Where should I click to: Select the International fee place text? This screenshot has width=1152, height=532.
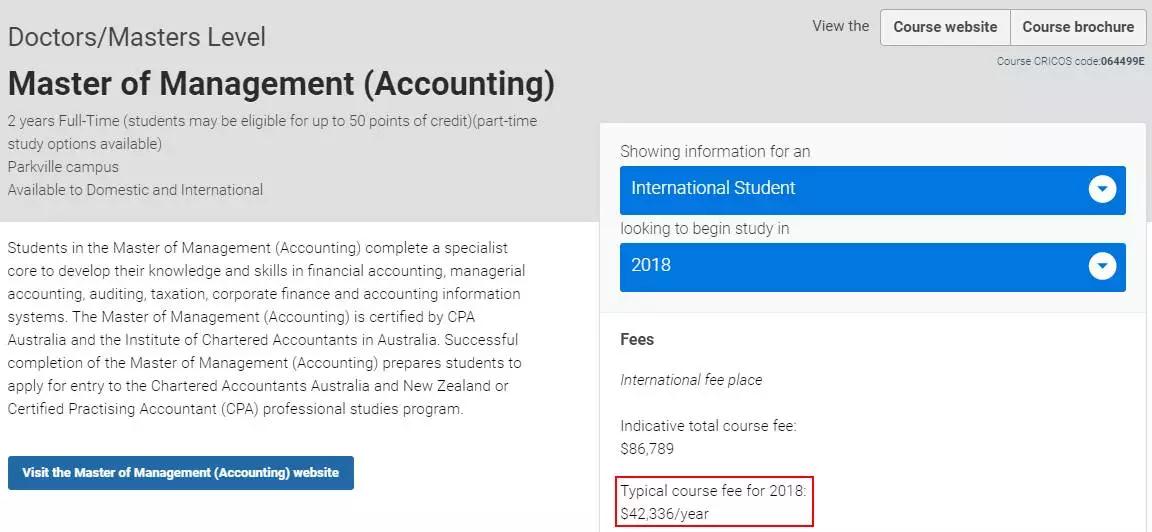pos(691,380)
